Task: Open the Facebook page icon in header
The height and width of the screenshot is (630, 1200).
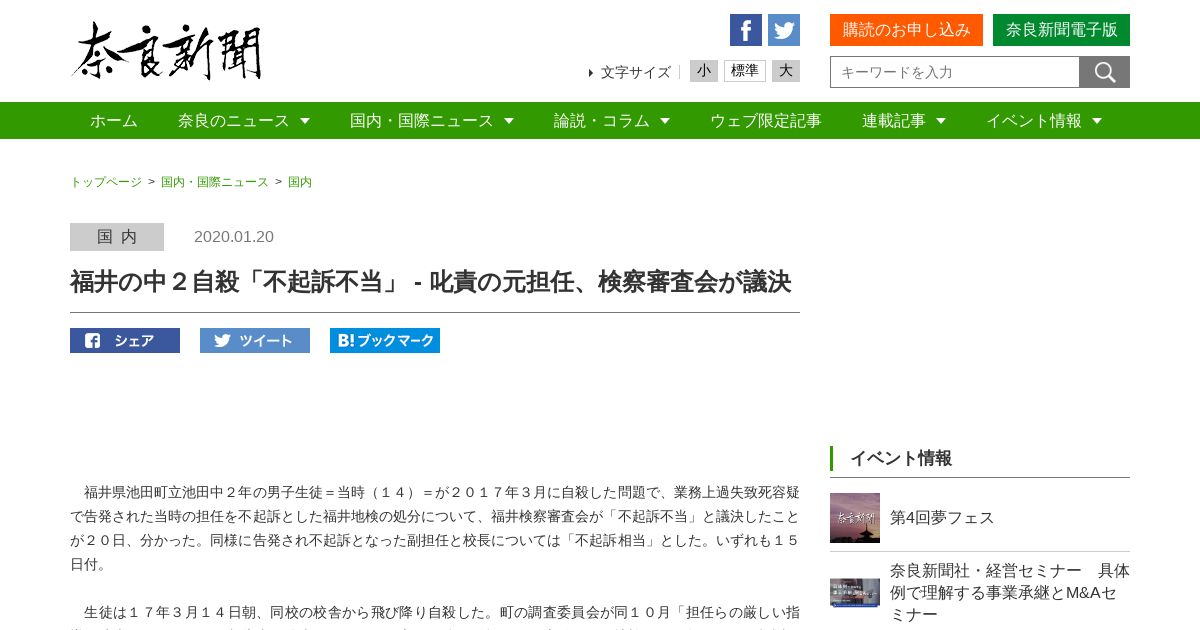Action: tap(746, 30)
